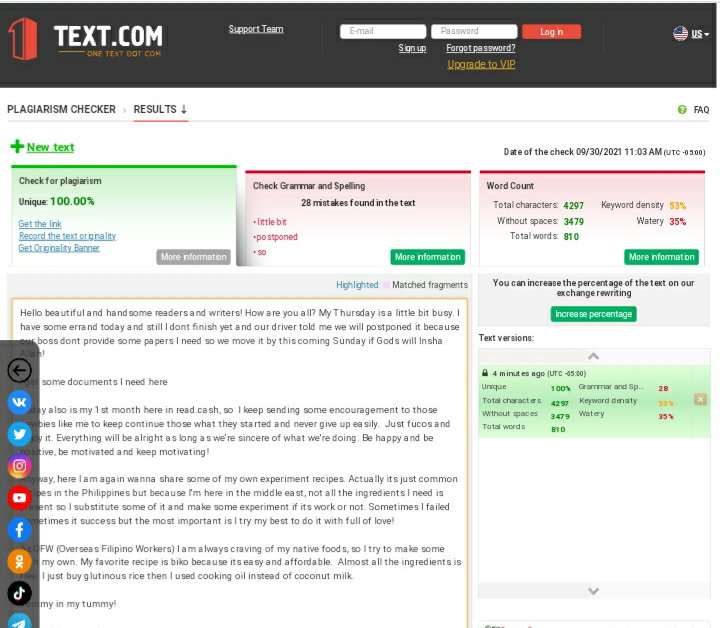Click the Get the link option

point(40,224)
